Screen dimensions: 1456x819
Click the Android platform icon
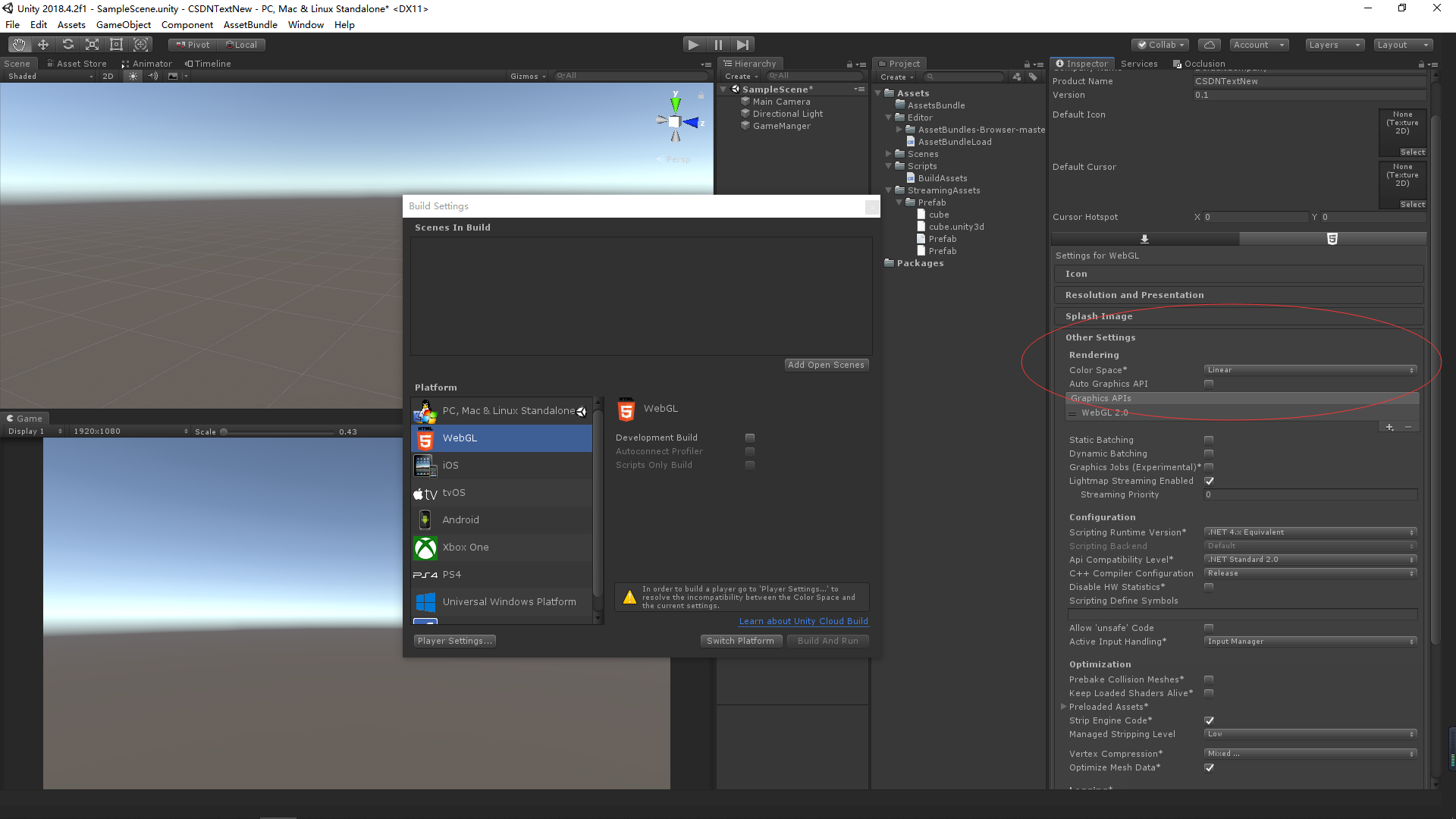[x=425, y=520]
